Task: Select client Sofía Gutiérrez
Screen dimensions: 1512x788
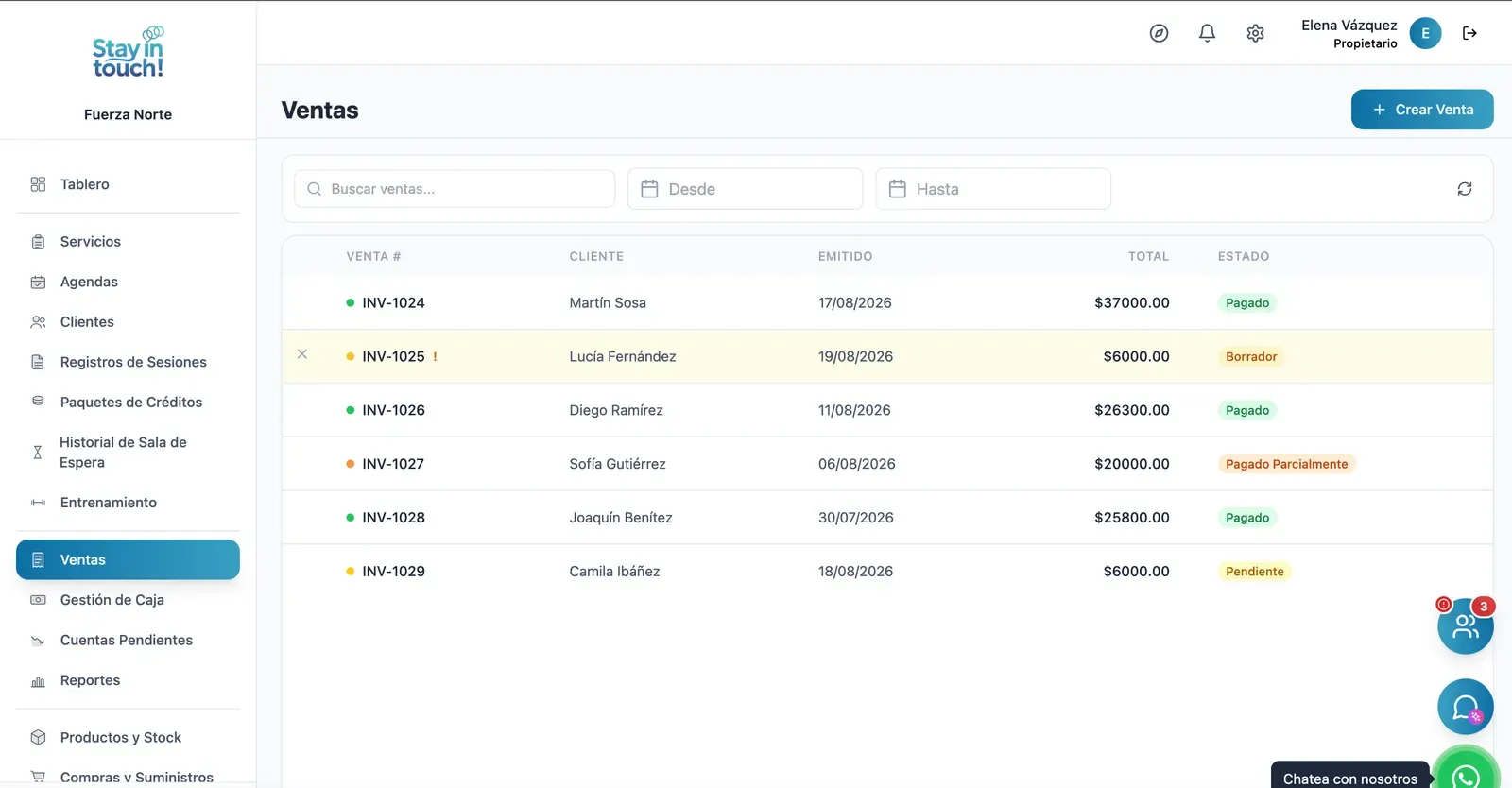Action: pyautogui.click(x=617, y=464)
